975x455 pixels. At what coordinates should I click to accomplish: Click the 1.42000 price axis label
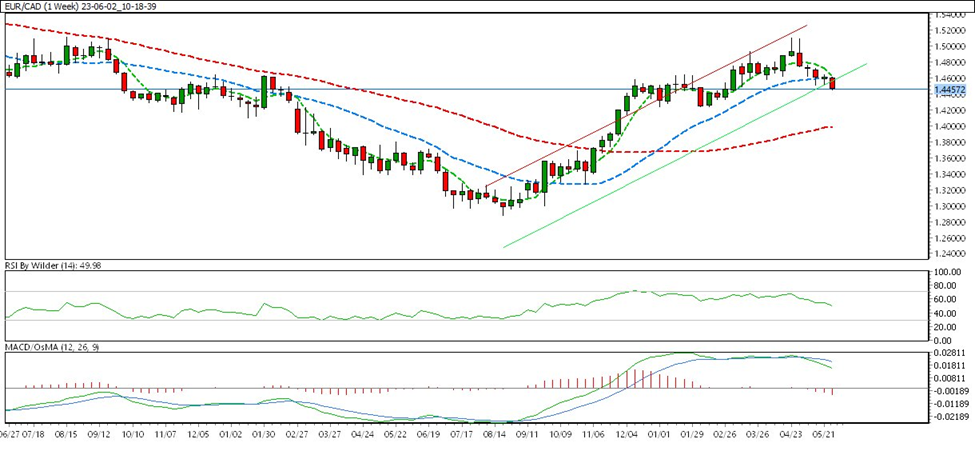(950, 111)
